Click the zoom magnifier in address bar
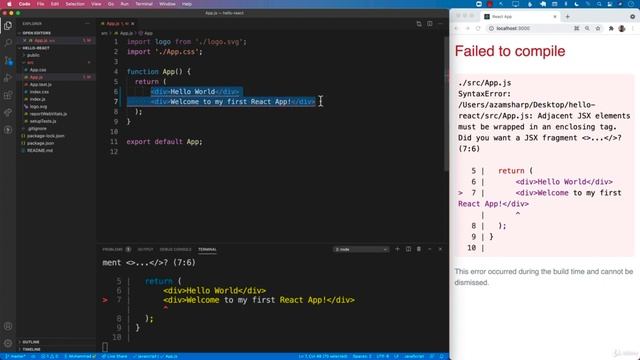This screenshot has width=640, height=360. pyautogui.click(x=587, y=29)
